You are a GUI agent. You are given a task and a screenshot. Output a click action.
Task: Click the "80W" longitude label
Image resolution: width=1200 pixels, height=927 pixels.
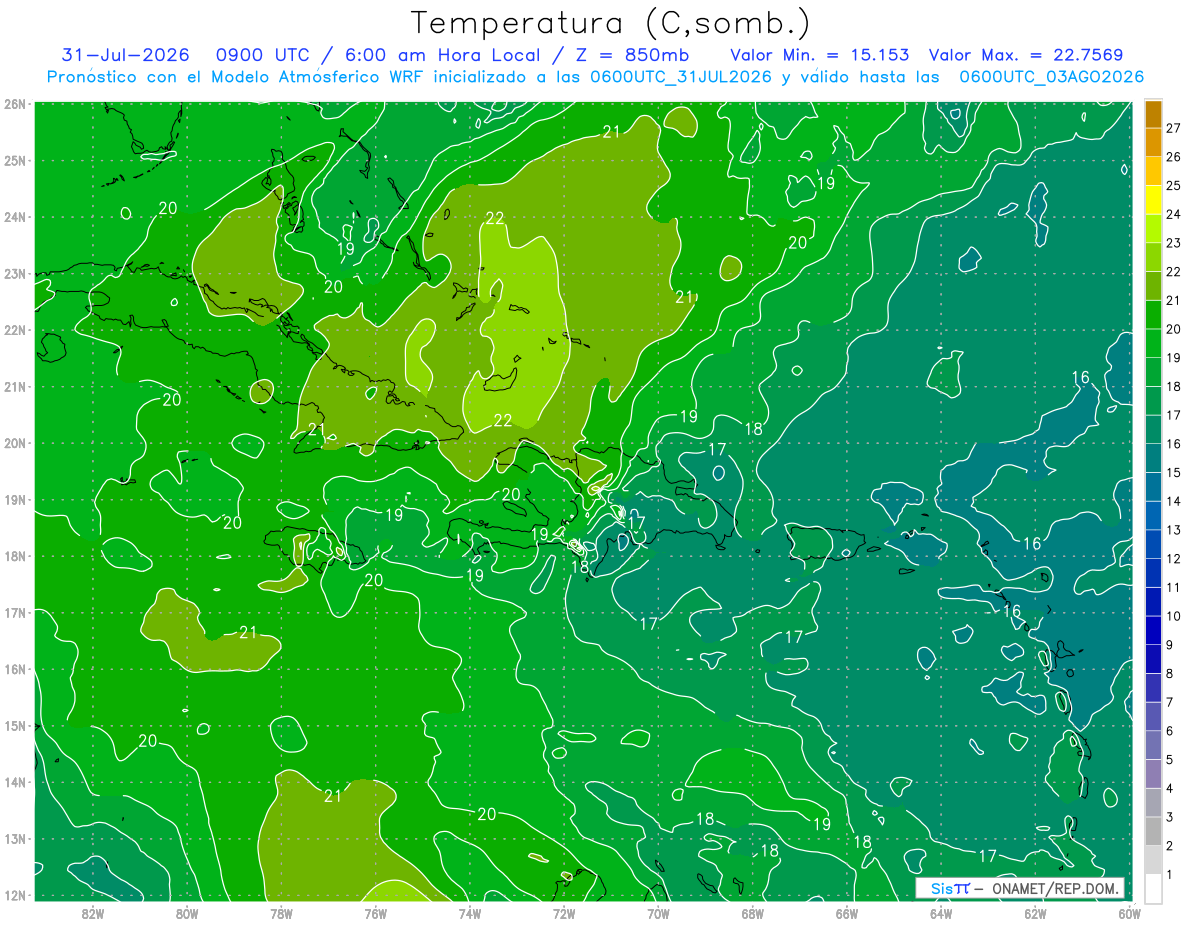click(x=187, y=913)
